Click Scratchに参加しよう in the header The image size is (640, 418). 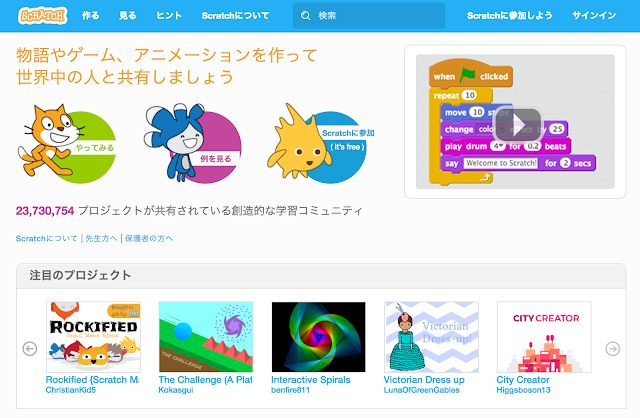point(509,16)
